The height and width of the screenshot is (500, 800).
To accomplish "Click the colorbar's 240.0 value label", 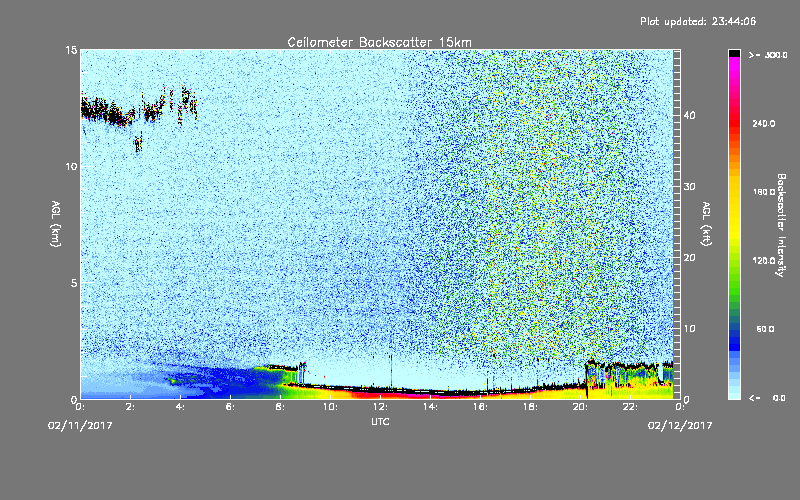I will pos(764,124).
